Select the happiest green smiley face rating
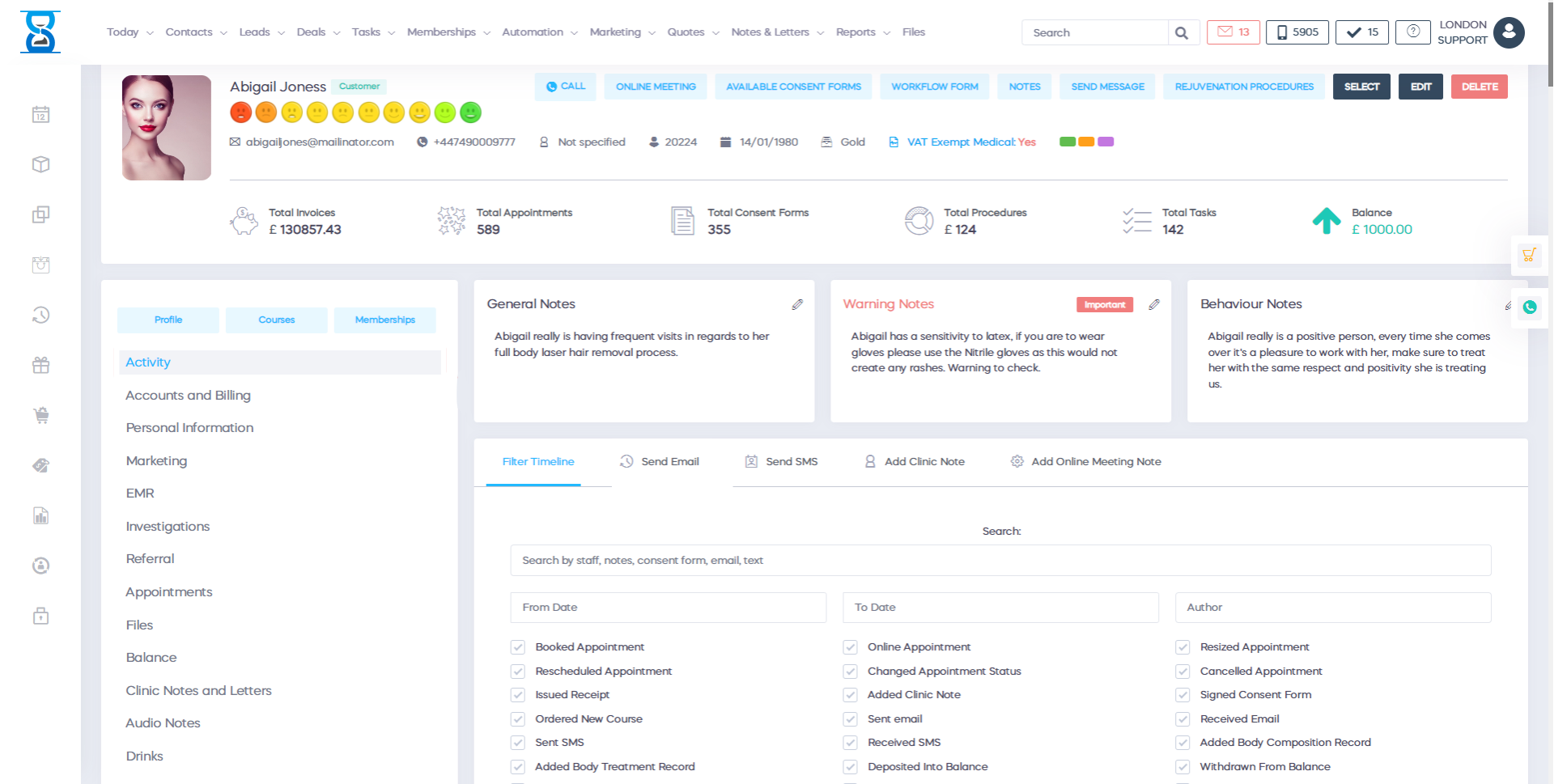The width and height of the screenshot is (1554, 784). [x=472, y=112]
